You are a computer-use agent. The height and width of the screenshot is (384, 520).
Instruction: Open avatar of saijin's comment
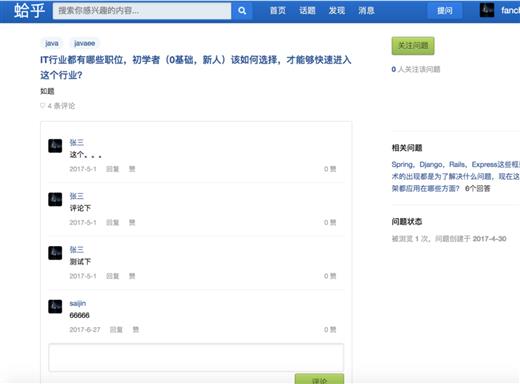coord(55,306)
